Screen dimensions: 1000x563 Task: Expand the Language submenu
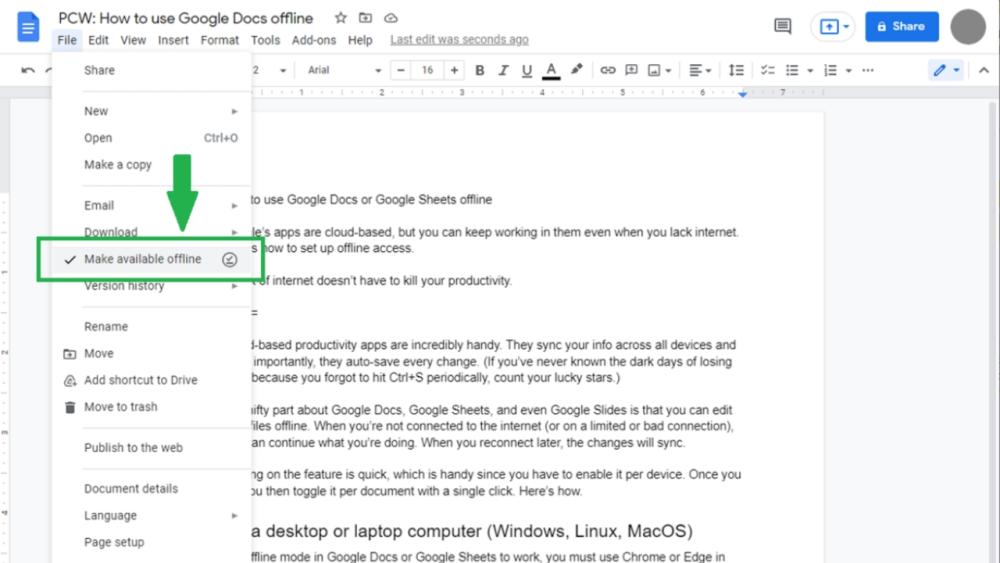pyautogui.click(x=152, y=515)
